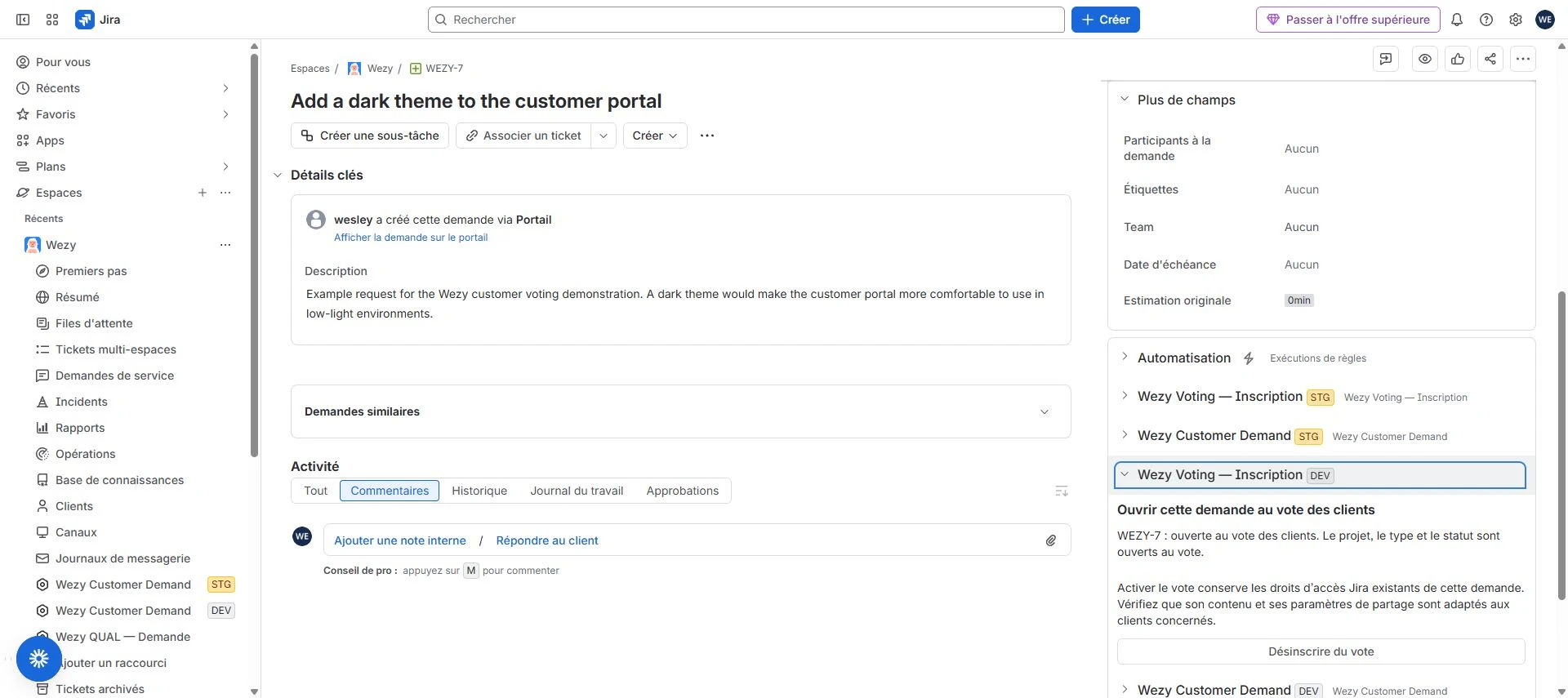Viewport: 1568px width, 698px height.
Task: Expand Wezy Voting — Inscription STG panel
Action: click(1125, 396)
